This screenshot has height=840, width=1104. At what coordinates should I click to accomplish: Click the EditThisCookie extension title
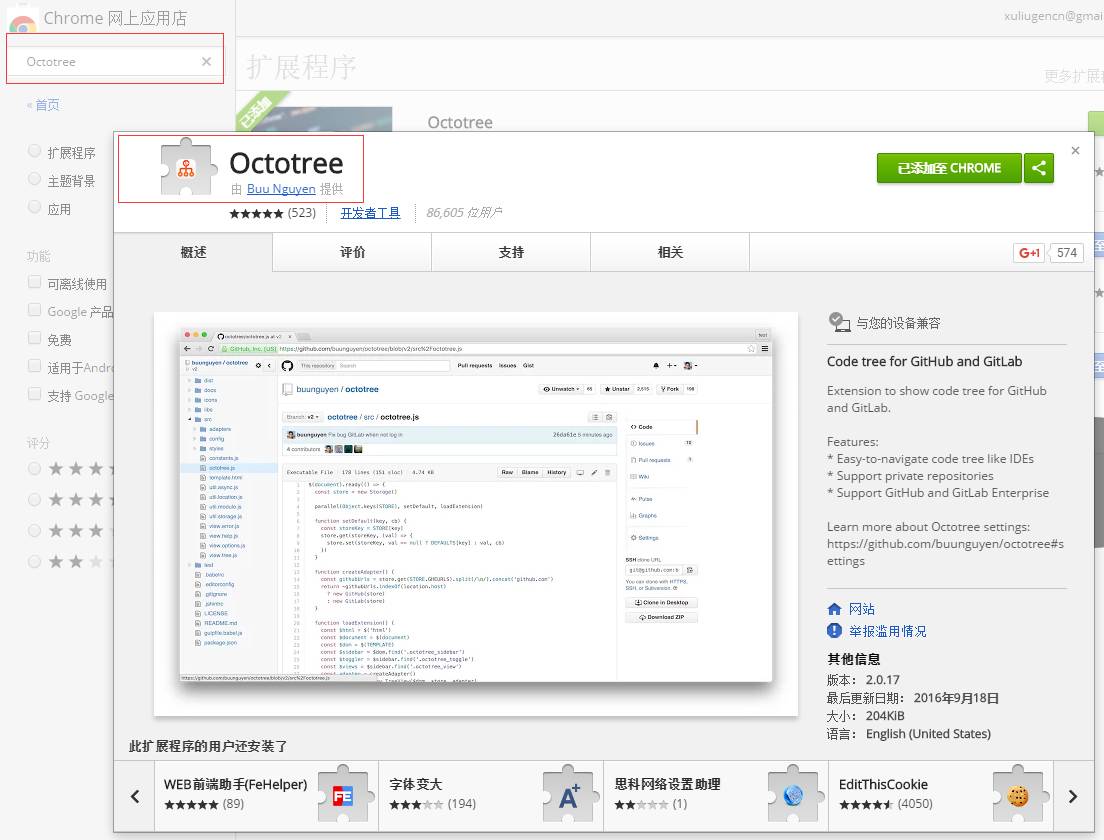(x=883, y=784)
